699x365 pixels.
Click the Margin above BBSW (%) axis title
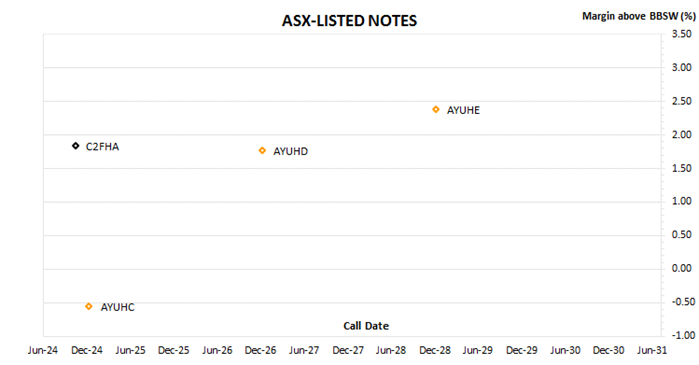(x=638, y=16)
